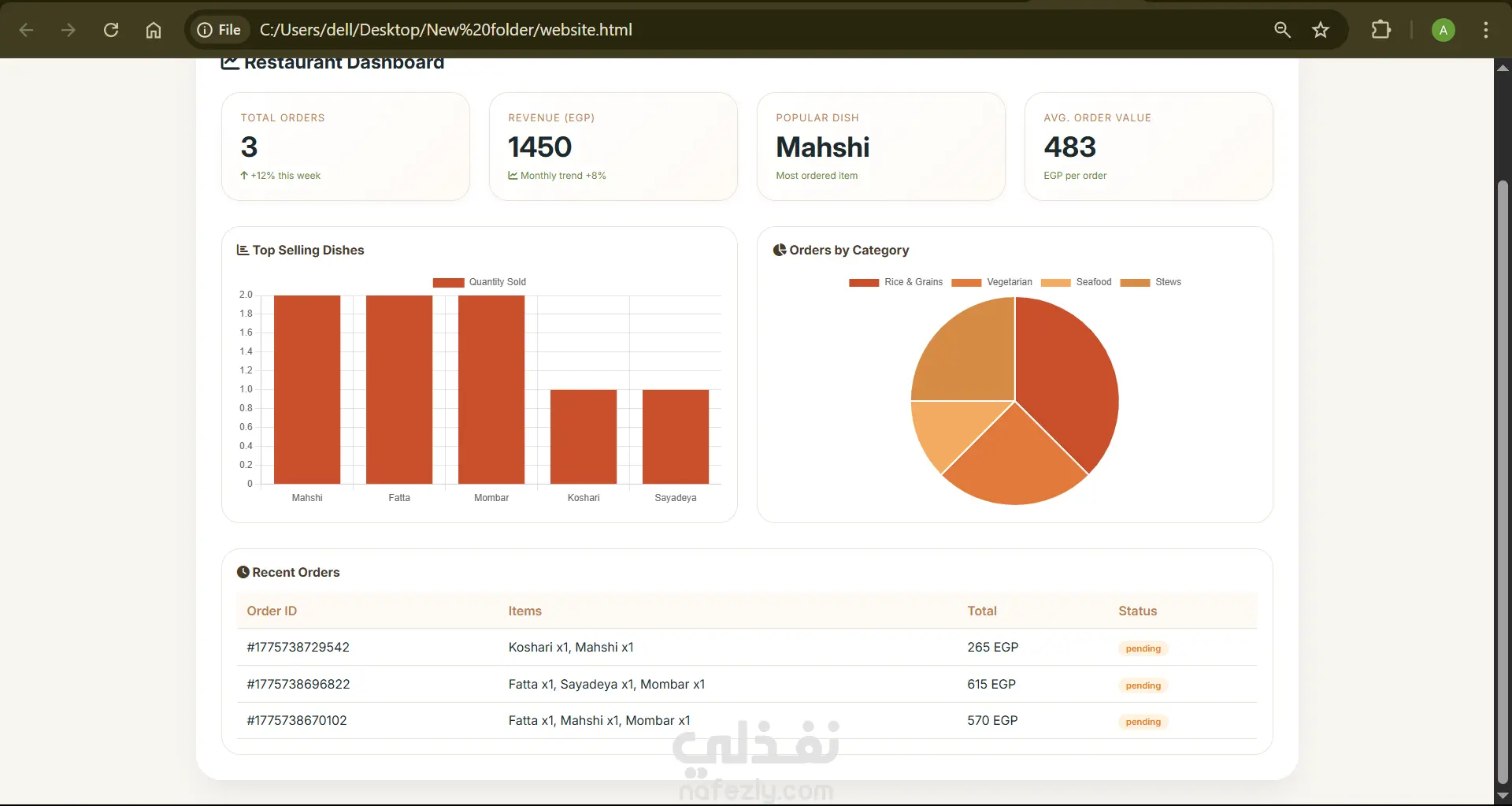Toggle the Stews legend entry
The width and height of the screenshot is (1512, 806).
(x=1151, y=282)
